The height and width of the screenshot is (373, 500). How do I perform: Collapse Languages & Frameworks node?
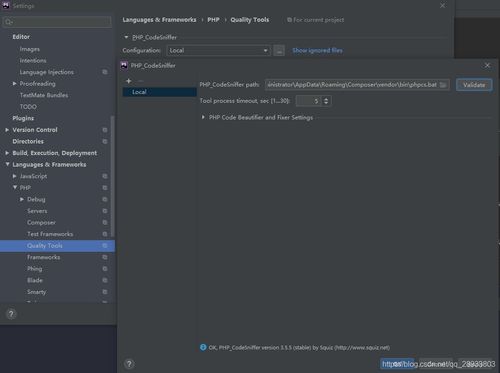pos(7,164)
